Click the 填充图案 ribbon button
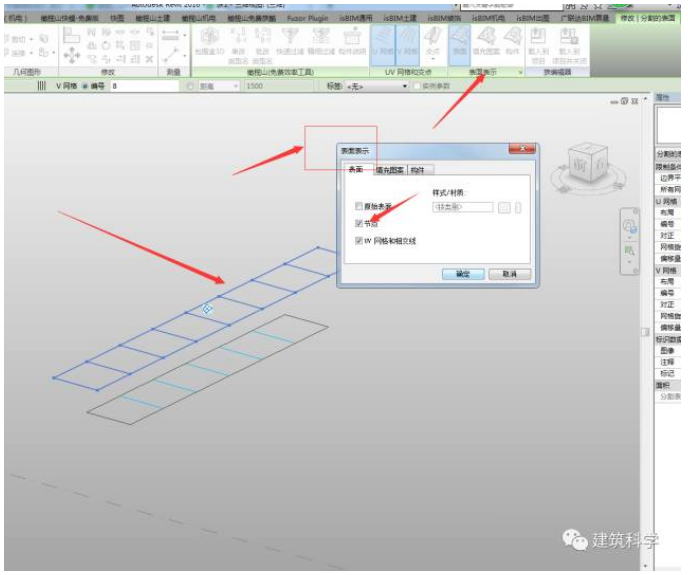Screen dimensions: 688x575 (x=486, y=41)
